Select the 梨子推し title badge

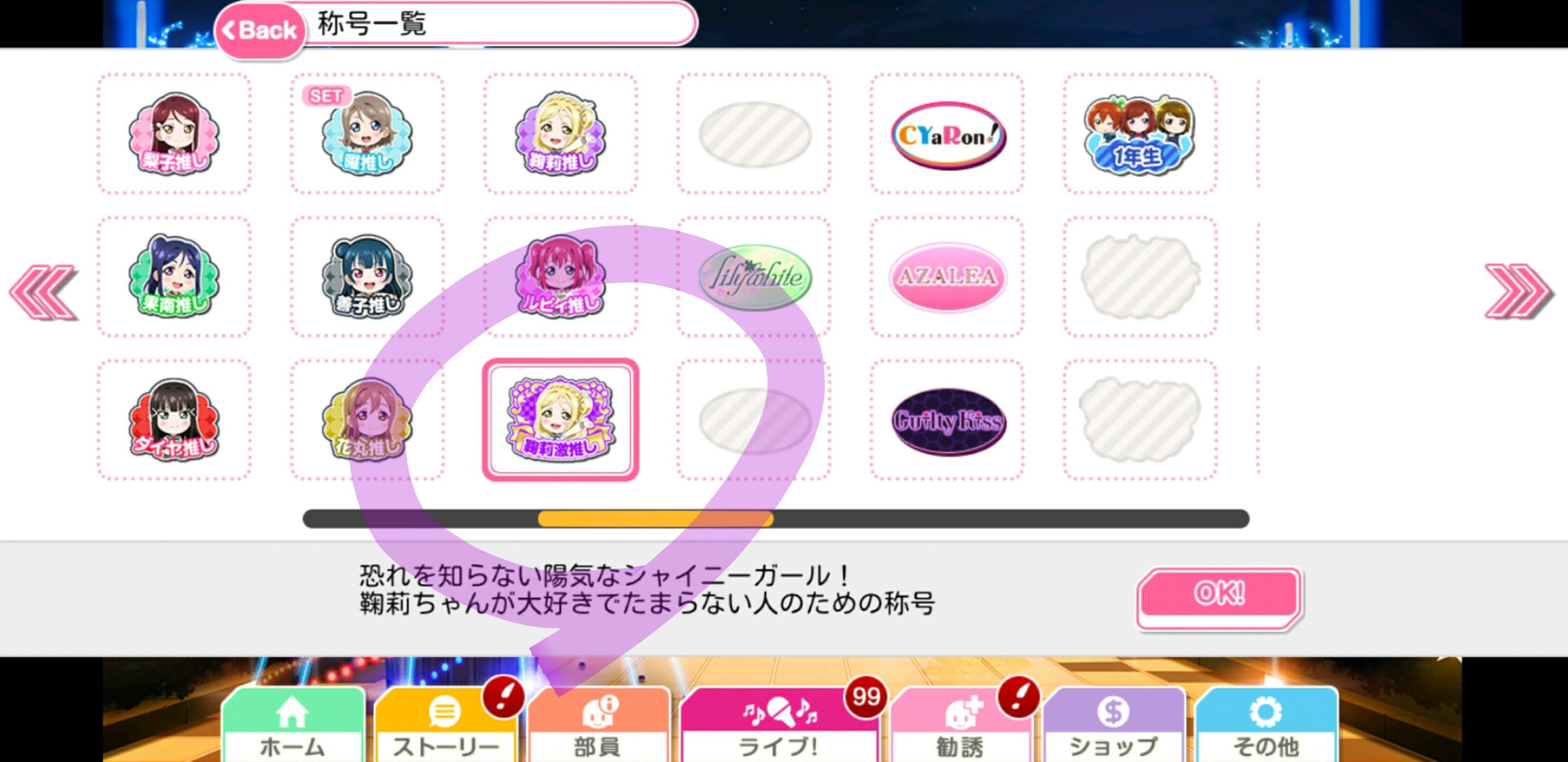[x=174, y=134]
